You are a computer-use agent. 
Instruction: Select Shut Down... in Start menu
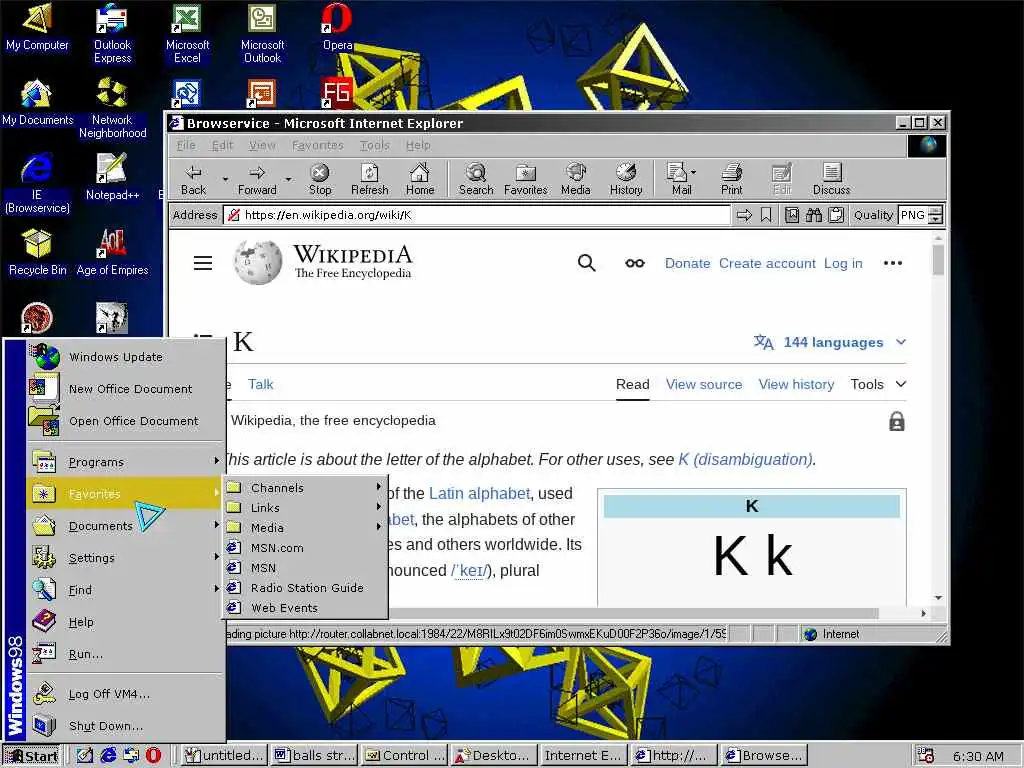[127, 726]
